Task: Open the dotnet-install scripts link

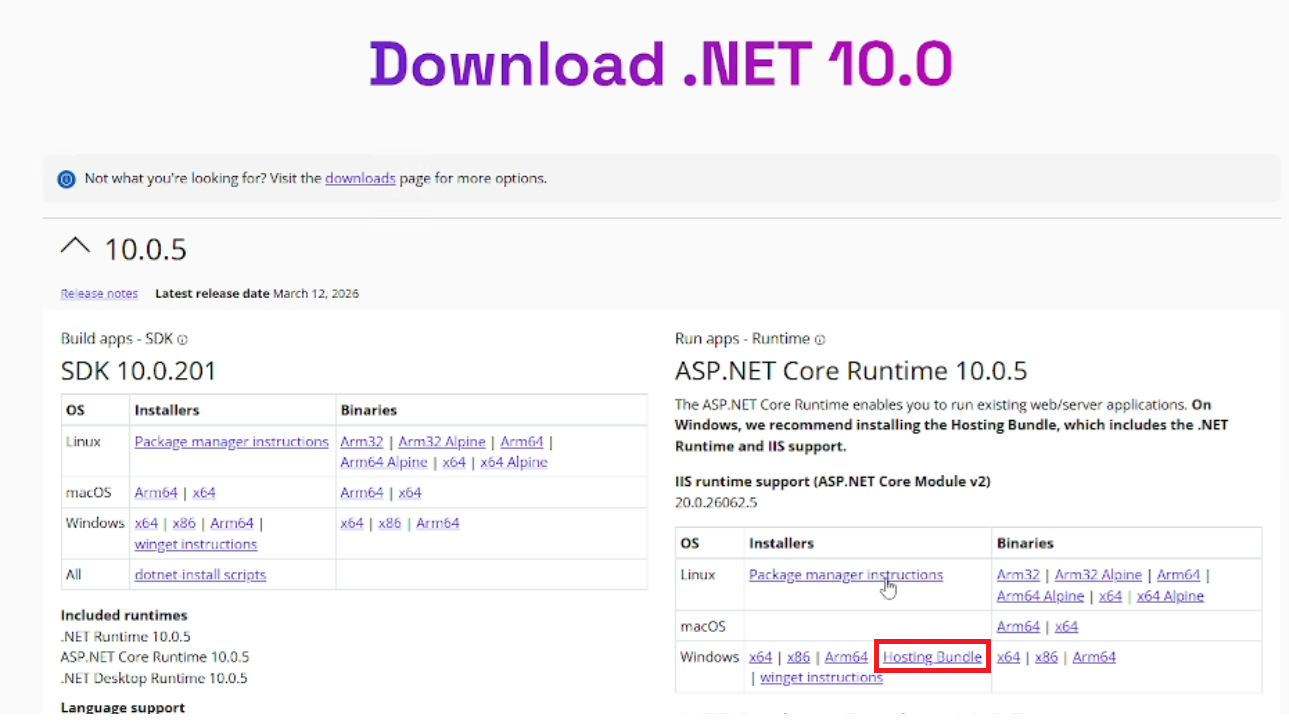Action: (200, 574)
